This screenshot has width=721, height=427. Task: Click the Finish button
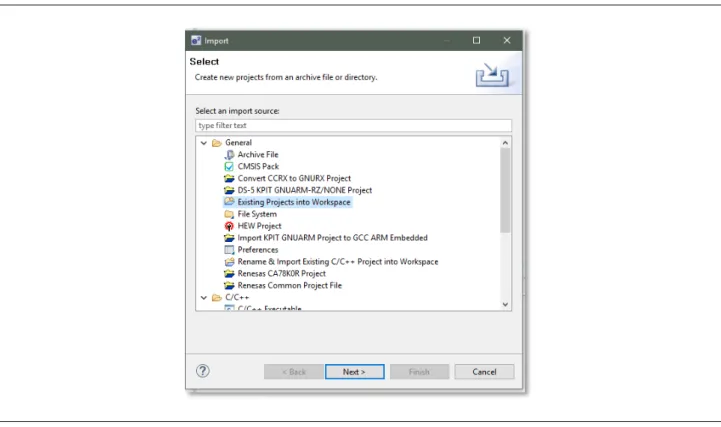[x=419, y=372]
